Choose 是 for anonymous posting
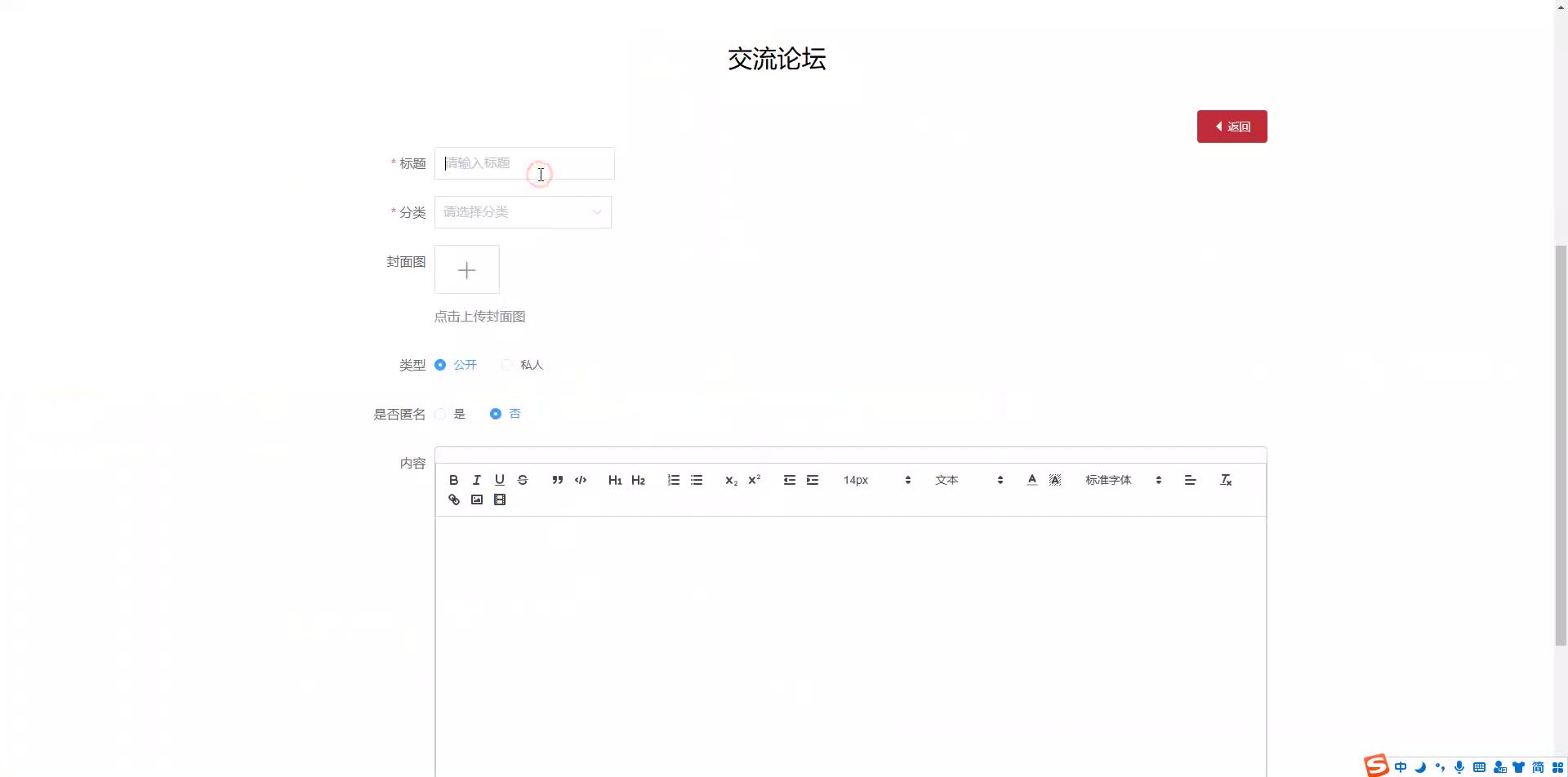The image size is (1568, 777). (x=441, y=414)
